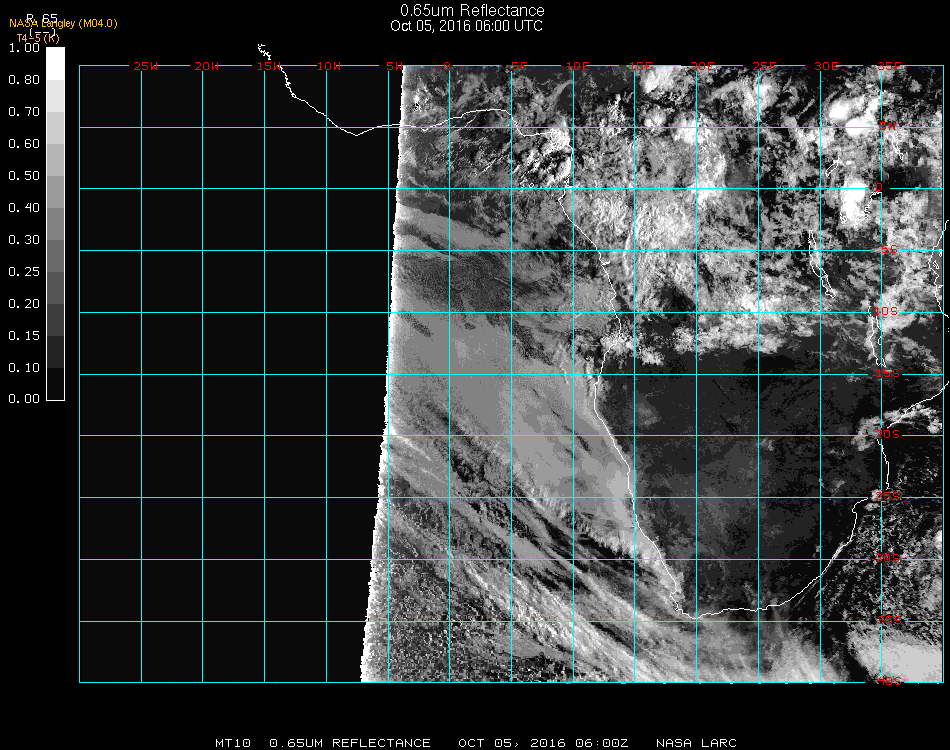Click the Oct.05, 2016 06:00 UTC timestamp
This screenshot has width=950, height=750.
(x=467, y=26)
